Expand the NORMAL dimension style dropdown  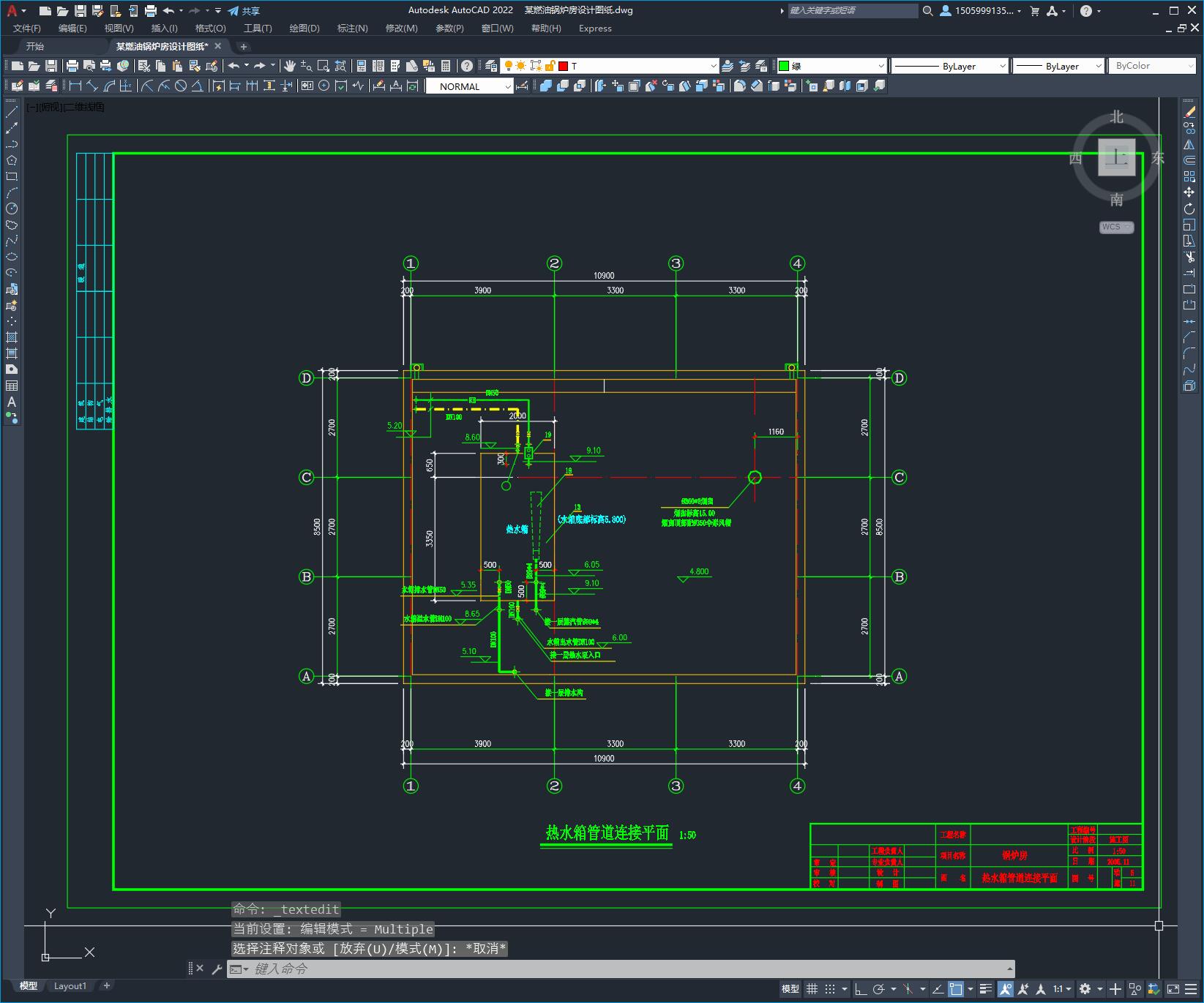pos(507,86)
